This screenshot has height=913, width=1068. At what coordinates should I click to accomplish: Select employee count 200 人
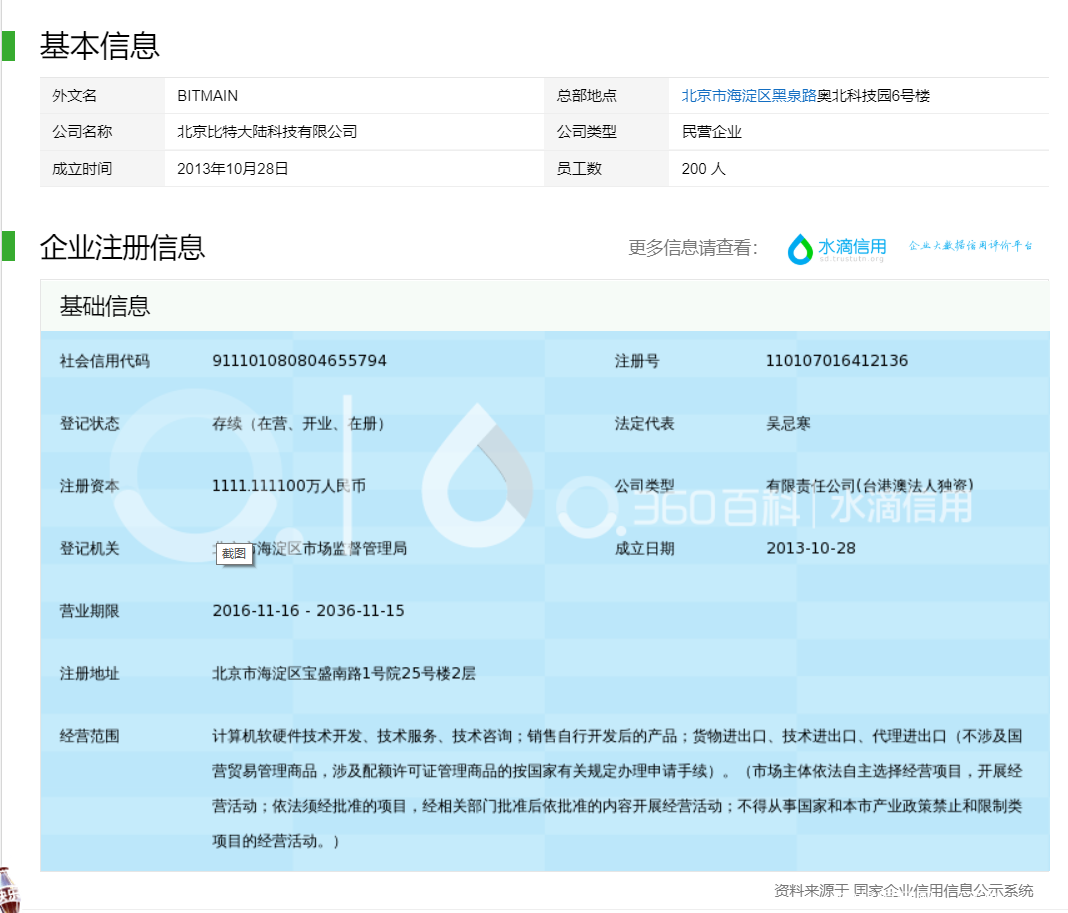click(704, 169)
